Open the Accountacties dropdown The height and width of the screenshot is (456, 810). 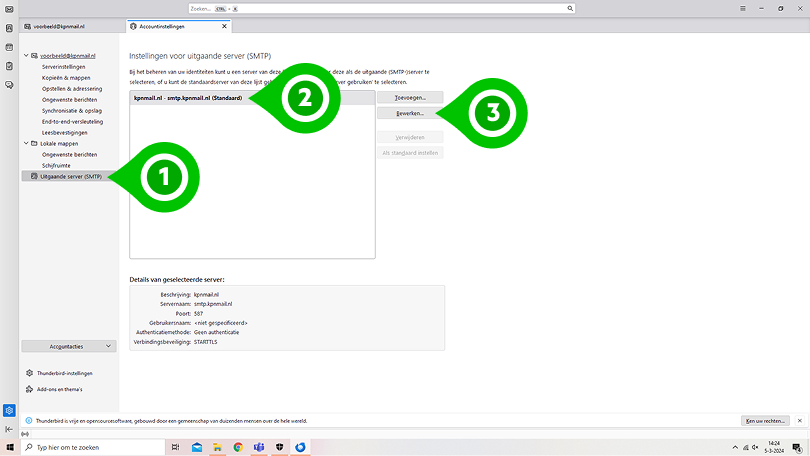pos(69,347)
